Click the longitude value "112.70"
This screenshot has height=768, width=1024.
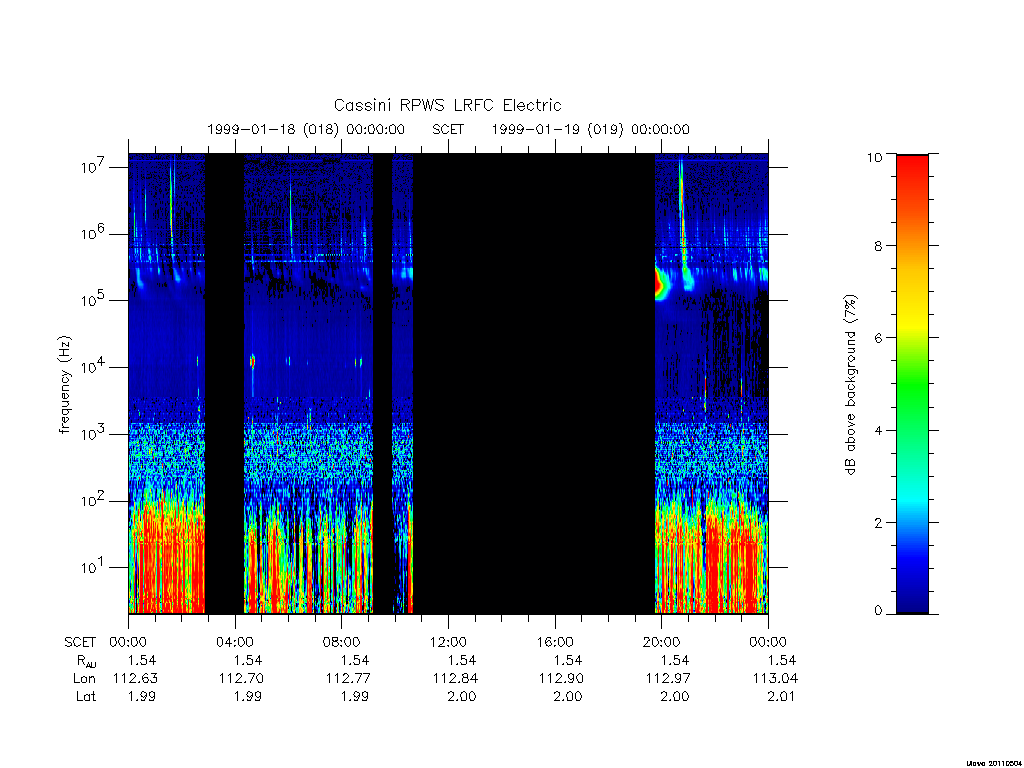(x=241, y=679)
